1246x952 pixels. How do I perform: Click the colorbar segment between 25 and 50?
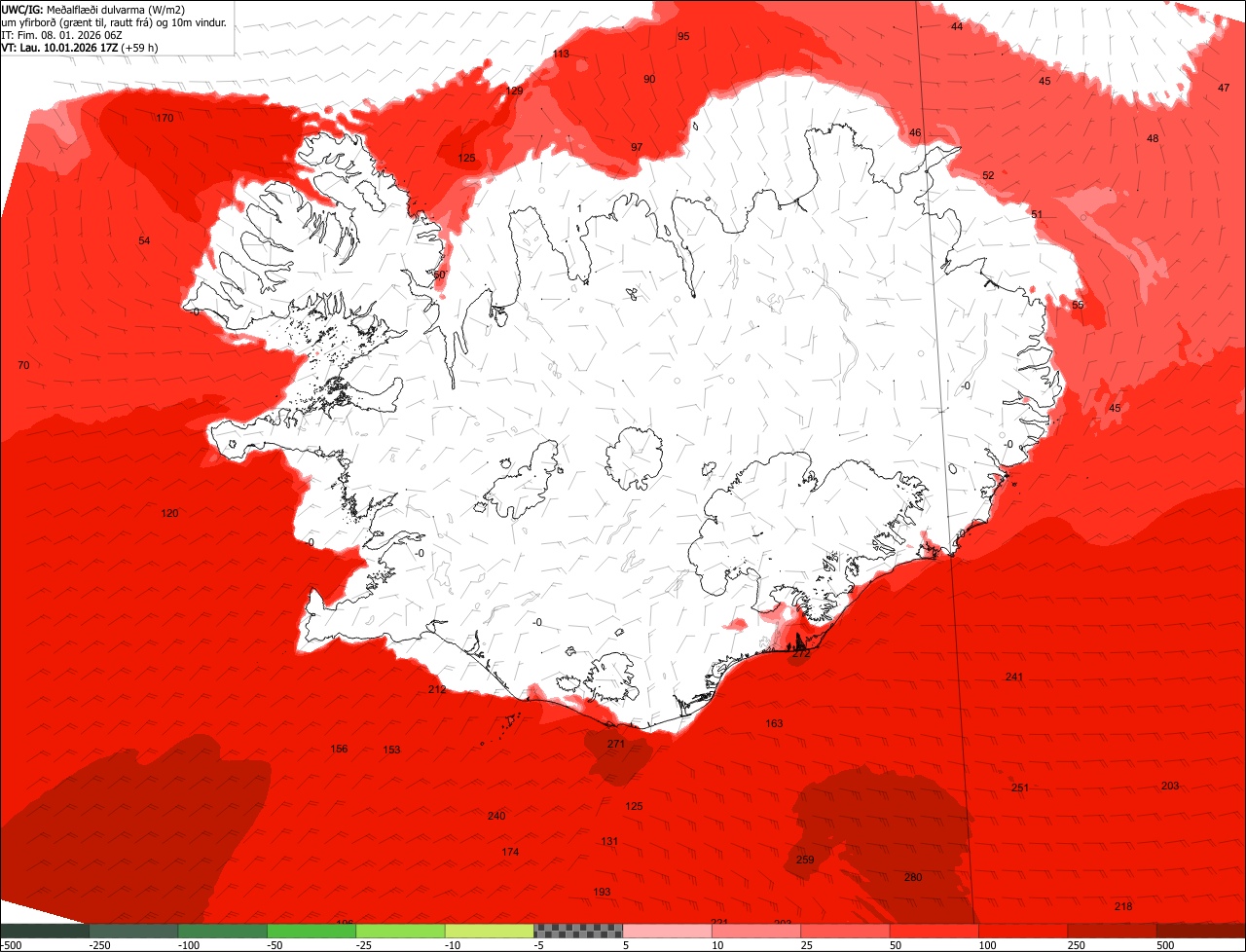coord(846,931)
